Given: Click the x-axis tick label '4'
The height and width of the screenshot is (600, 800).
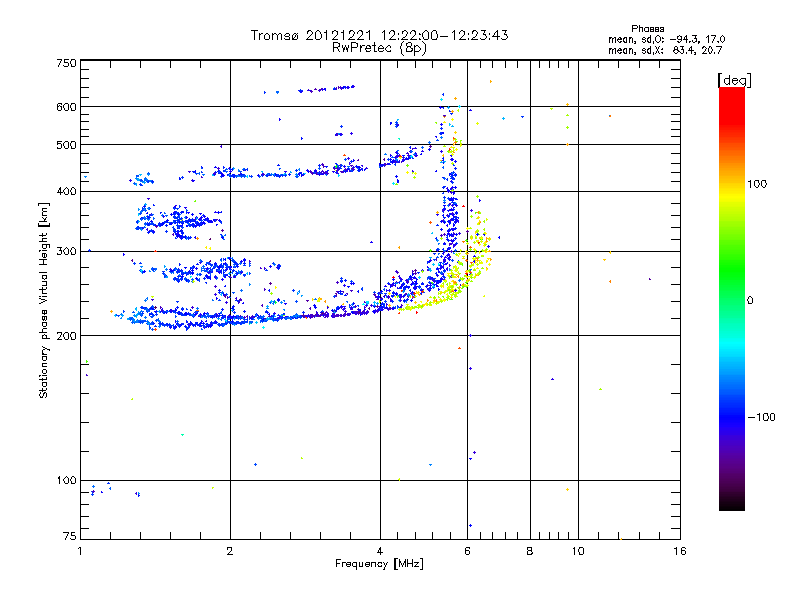Looking at the screenshot, I should coord(380,551).
